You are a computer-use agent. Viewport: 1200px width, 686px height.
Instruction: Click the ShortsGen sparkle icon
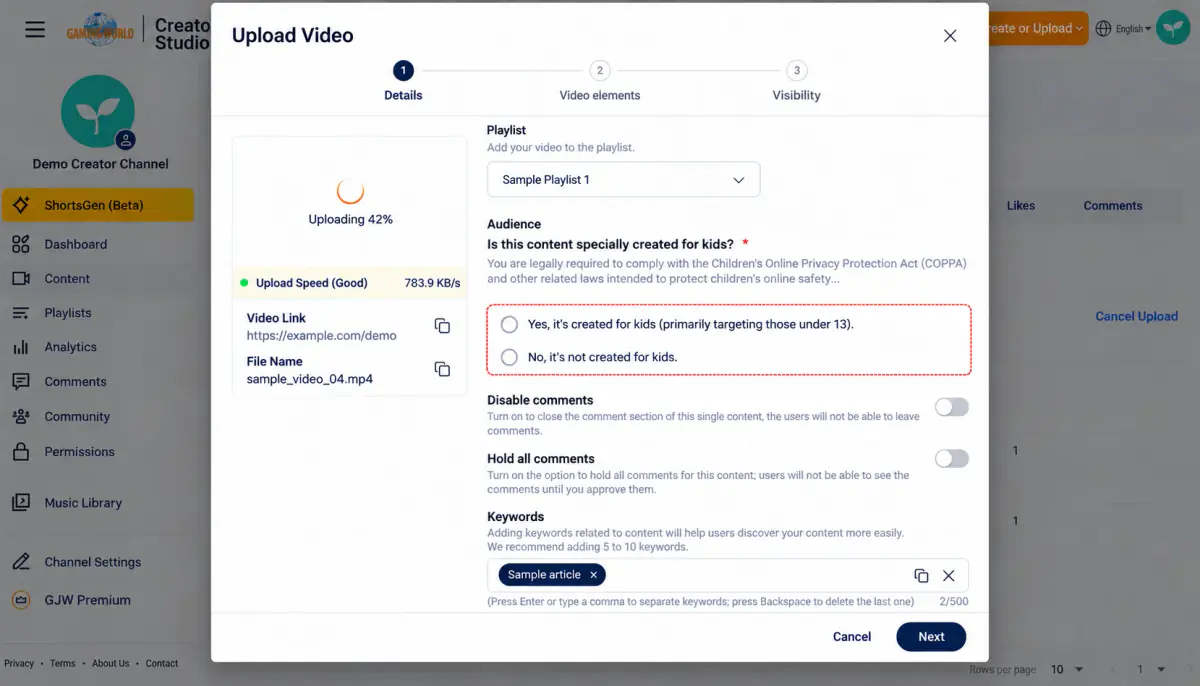21,205
